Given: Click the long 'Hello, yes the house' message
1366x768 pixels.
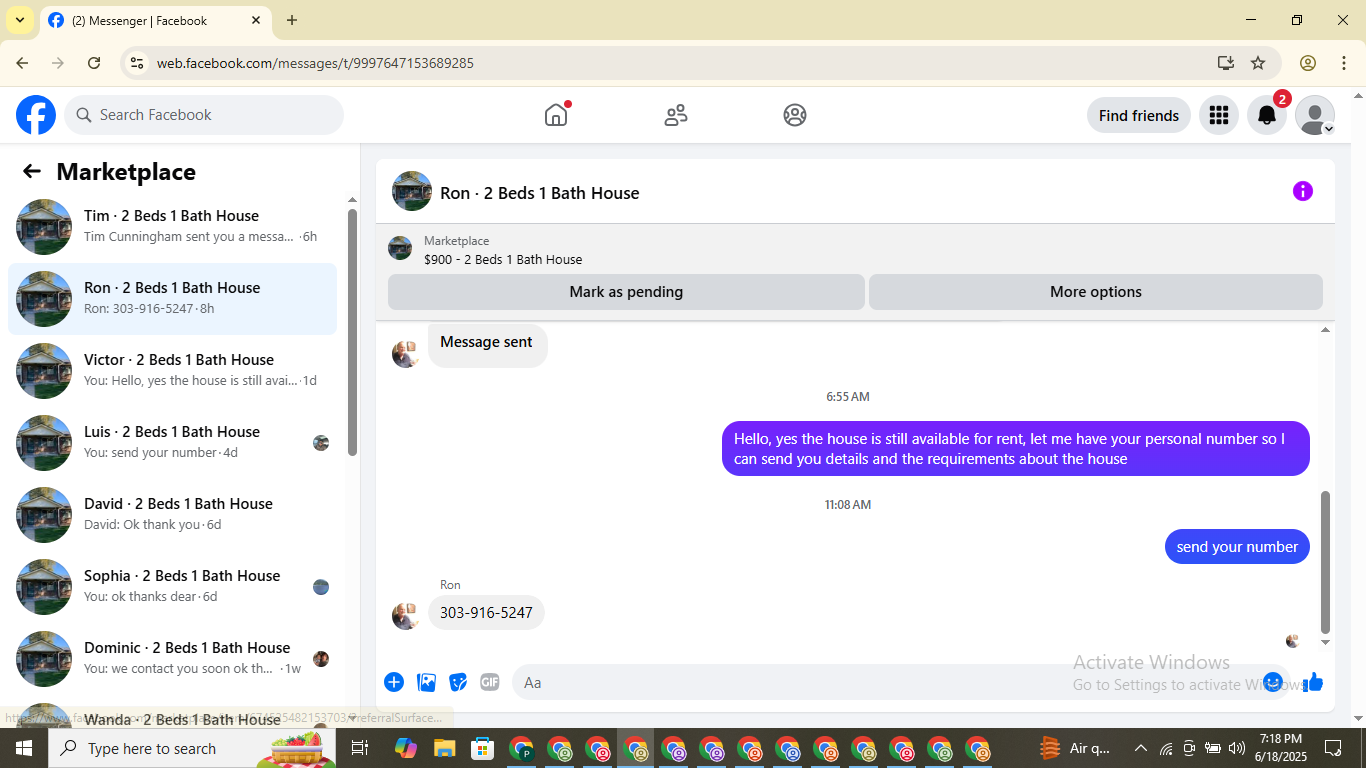Looking at the screenshot, I should (x=1016, y=449).
